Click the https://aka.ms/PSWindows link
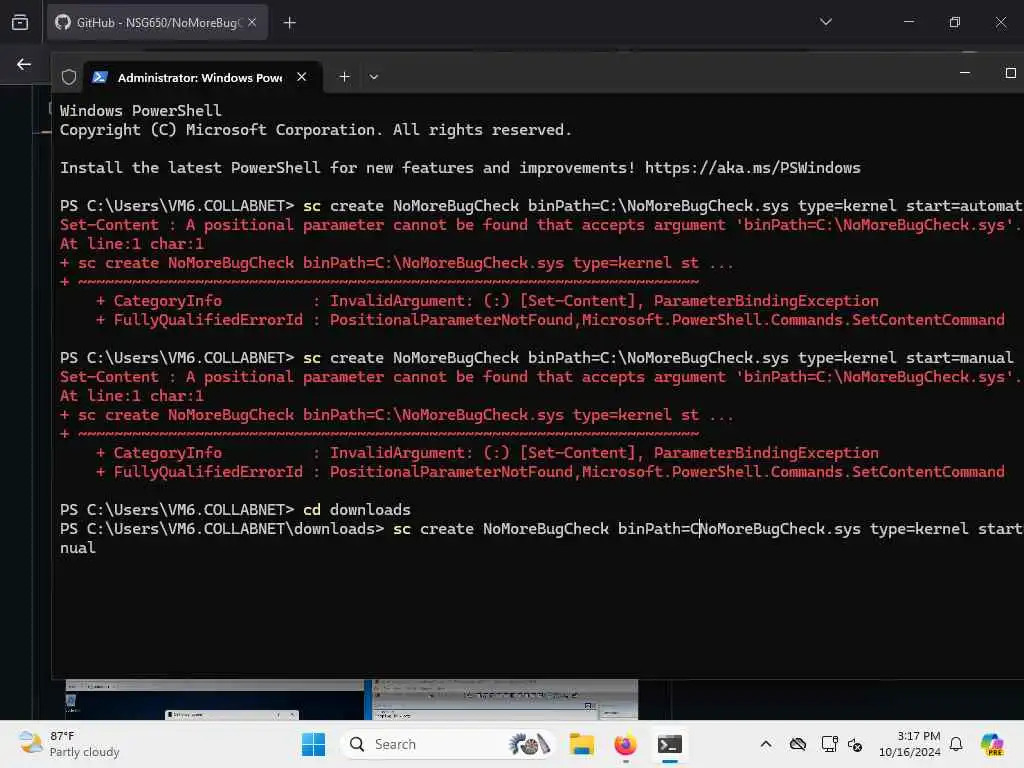 752,168
